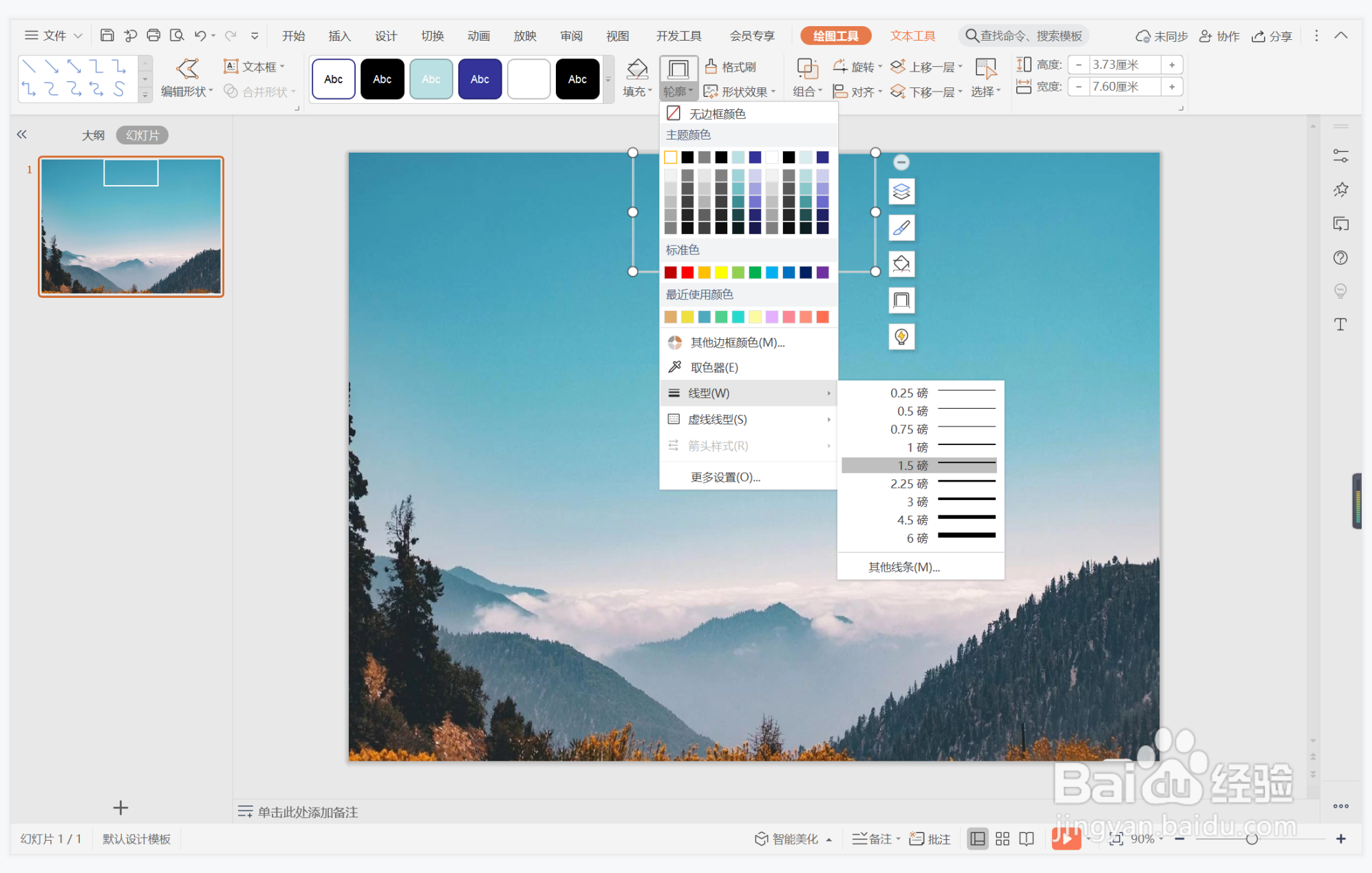Click the Format Painter (格式刷) icon
1372x873 pixels.
[712, 66]
